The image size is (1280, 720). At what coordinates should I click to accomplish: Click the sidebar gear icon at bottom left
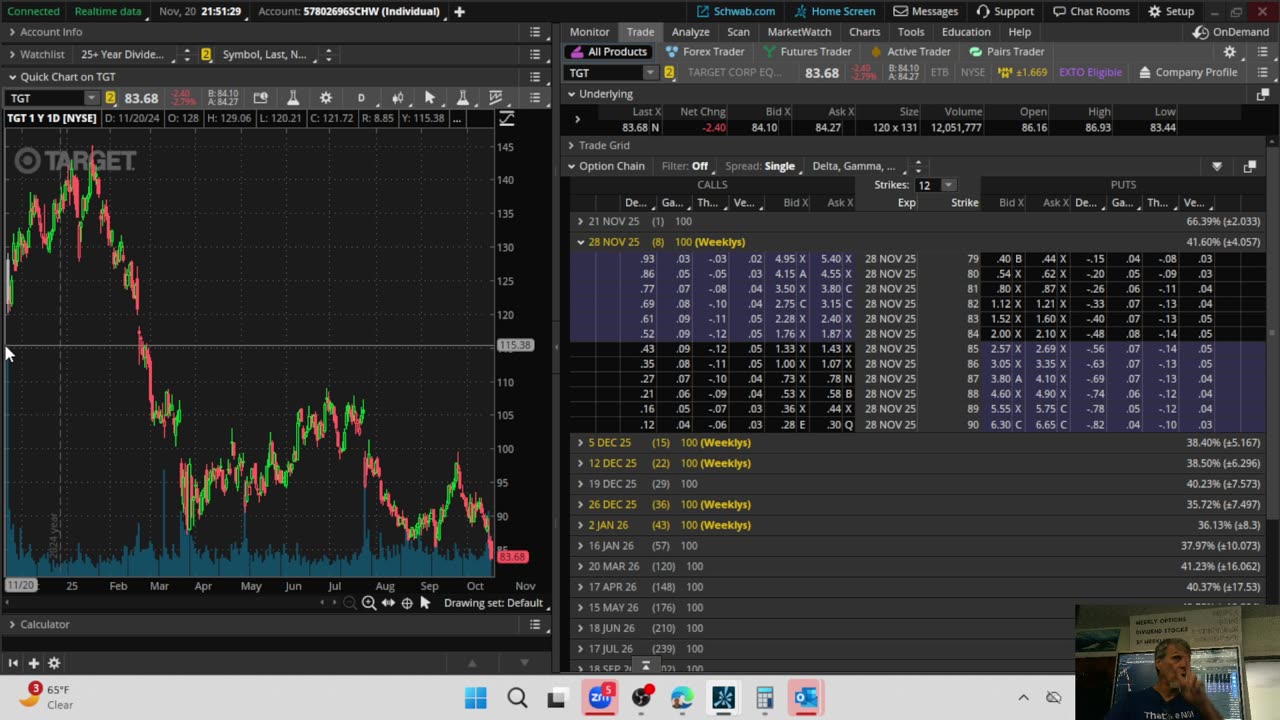click(x=54, y=663)
